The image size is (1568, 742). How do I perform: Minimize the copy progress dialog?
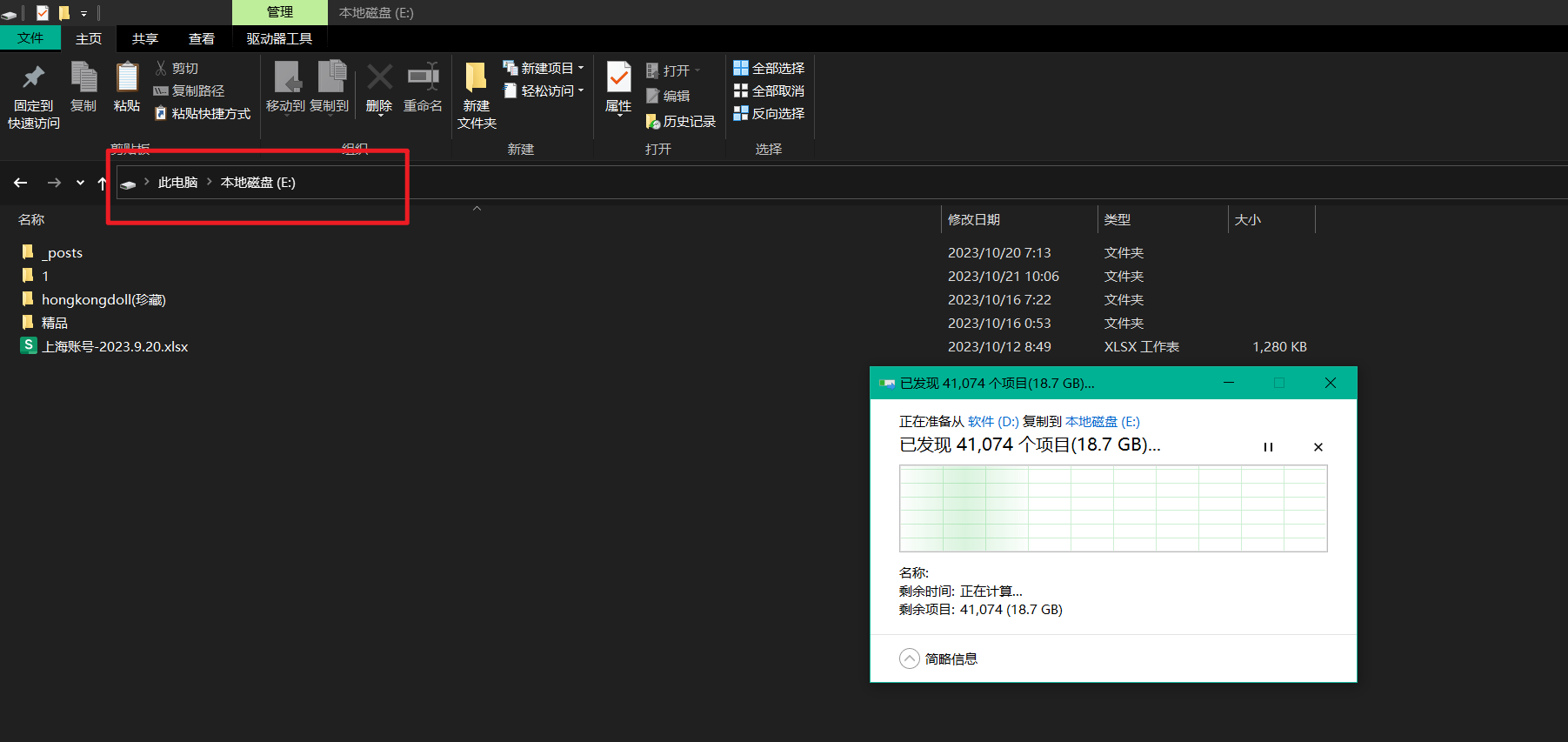tap(1229, 383)
